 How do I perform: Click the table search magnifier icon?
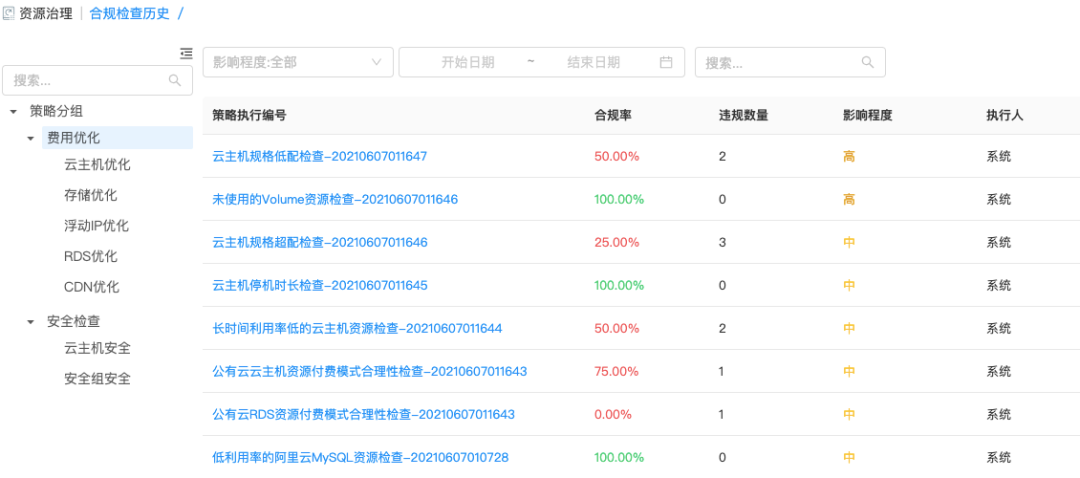(x=868, y=62)
